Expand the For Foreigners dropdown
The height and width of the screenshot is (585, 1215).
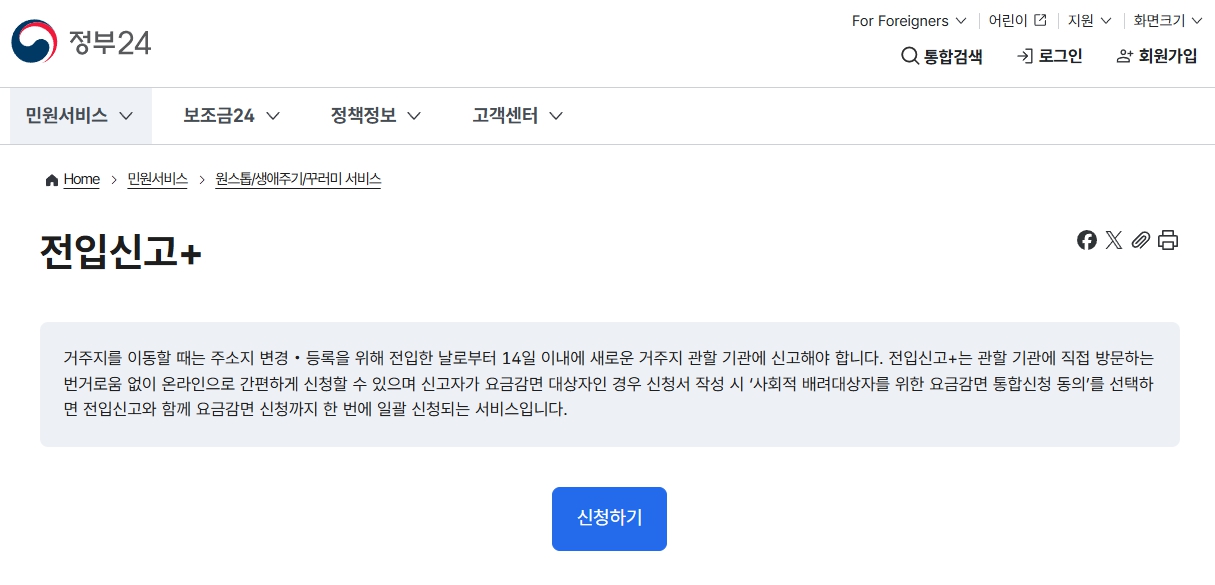907,20
